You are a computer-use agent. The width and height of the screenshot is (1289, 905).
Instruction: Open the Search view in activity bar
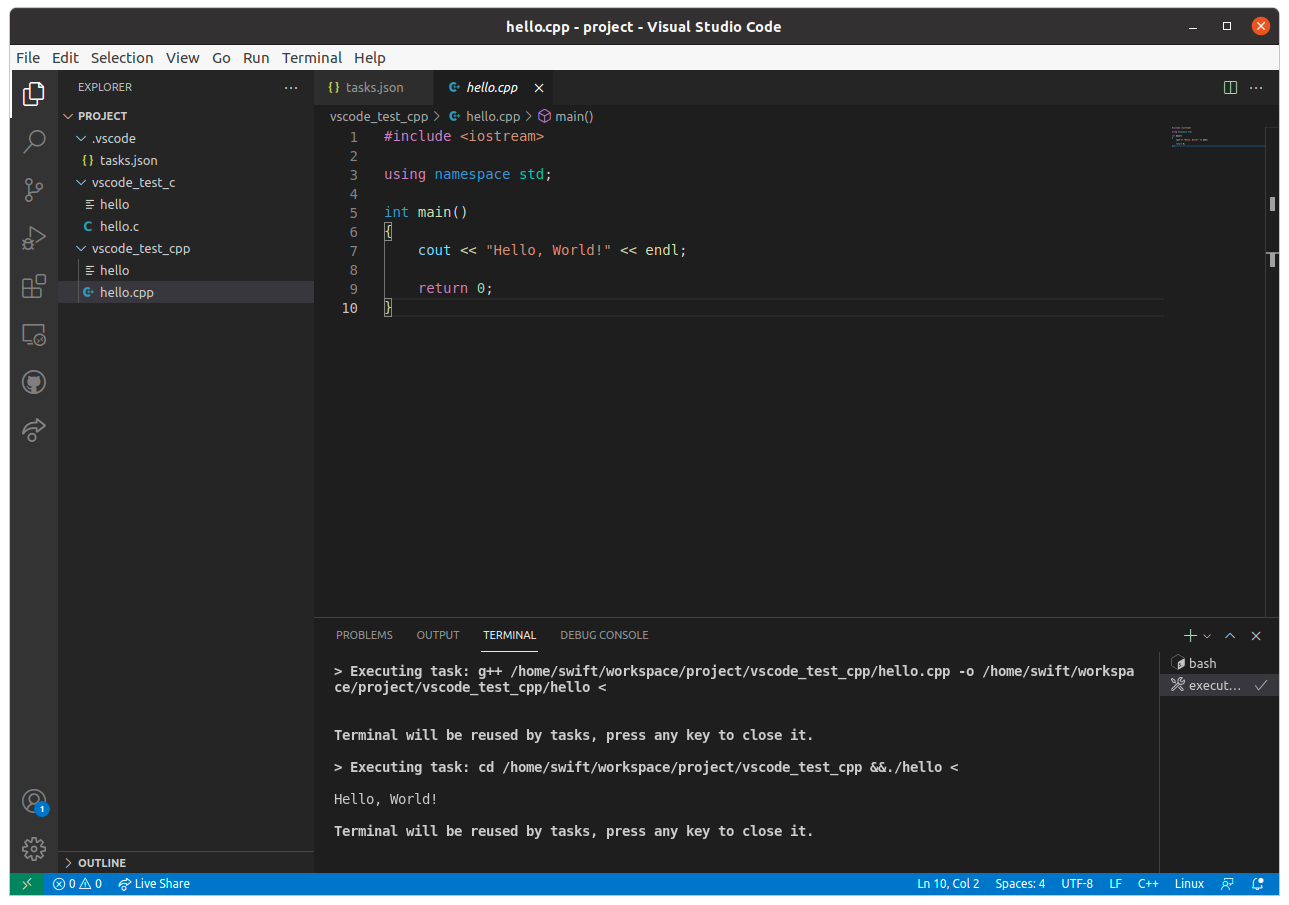coord(34,141)
